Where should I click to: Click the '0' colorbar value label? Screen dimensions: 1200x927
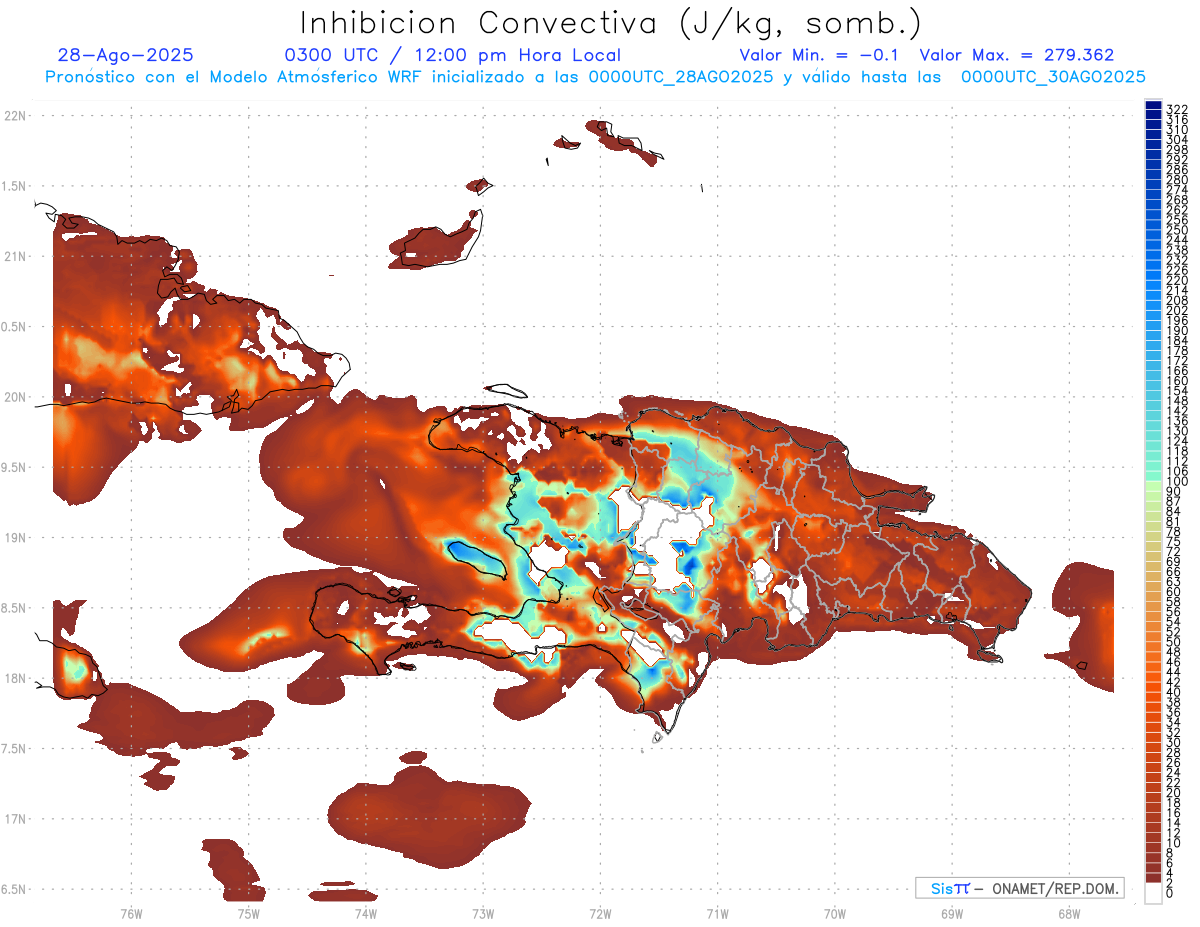click(1170, 895)
